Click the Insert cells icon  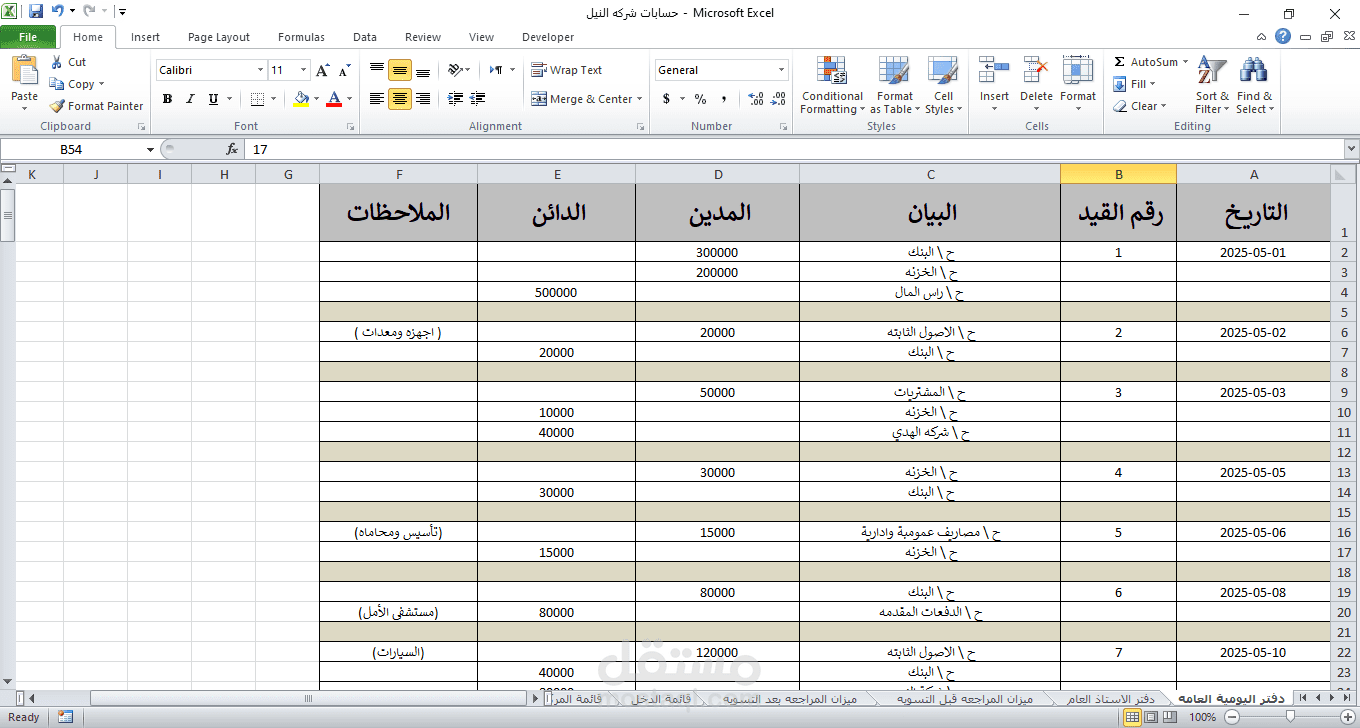coord(994,70)
